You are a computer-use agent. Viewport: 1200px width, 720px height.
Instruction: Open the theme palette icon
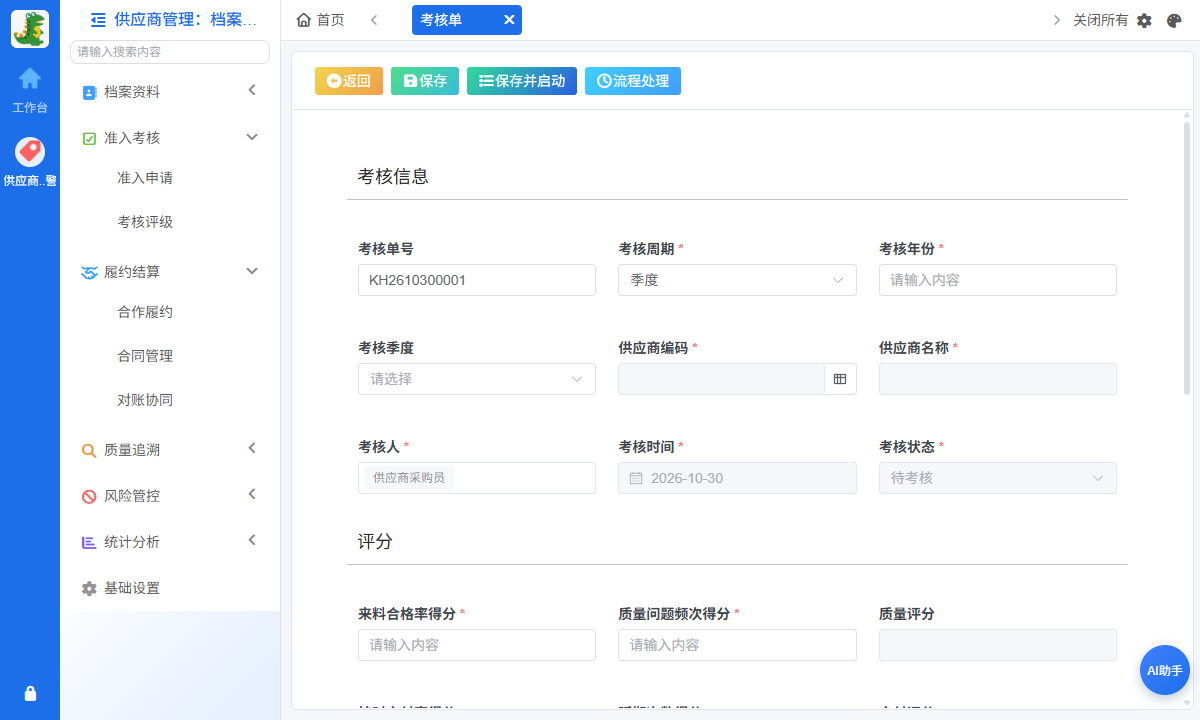[x=1174, y=20]
